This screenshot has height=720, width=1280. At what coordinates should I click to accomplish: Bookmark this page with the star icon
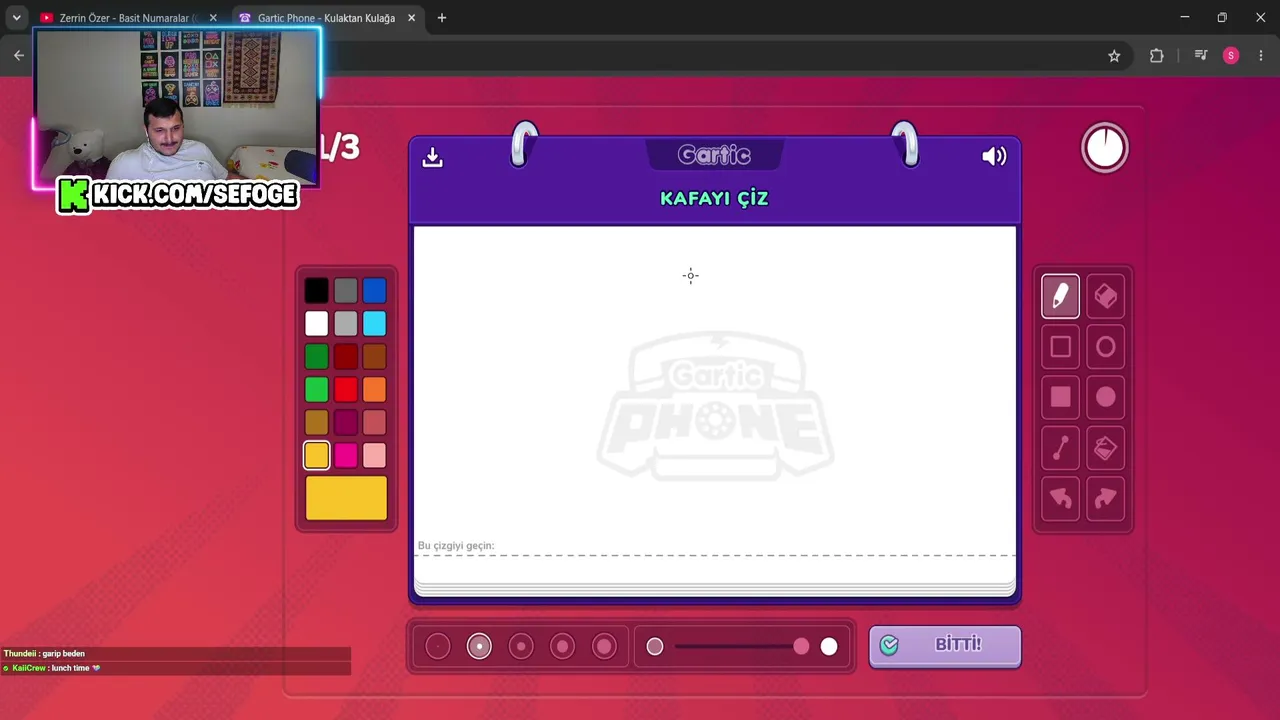pyautogui.click(x=1114, y=56)
